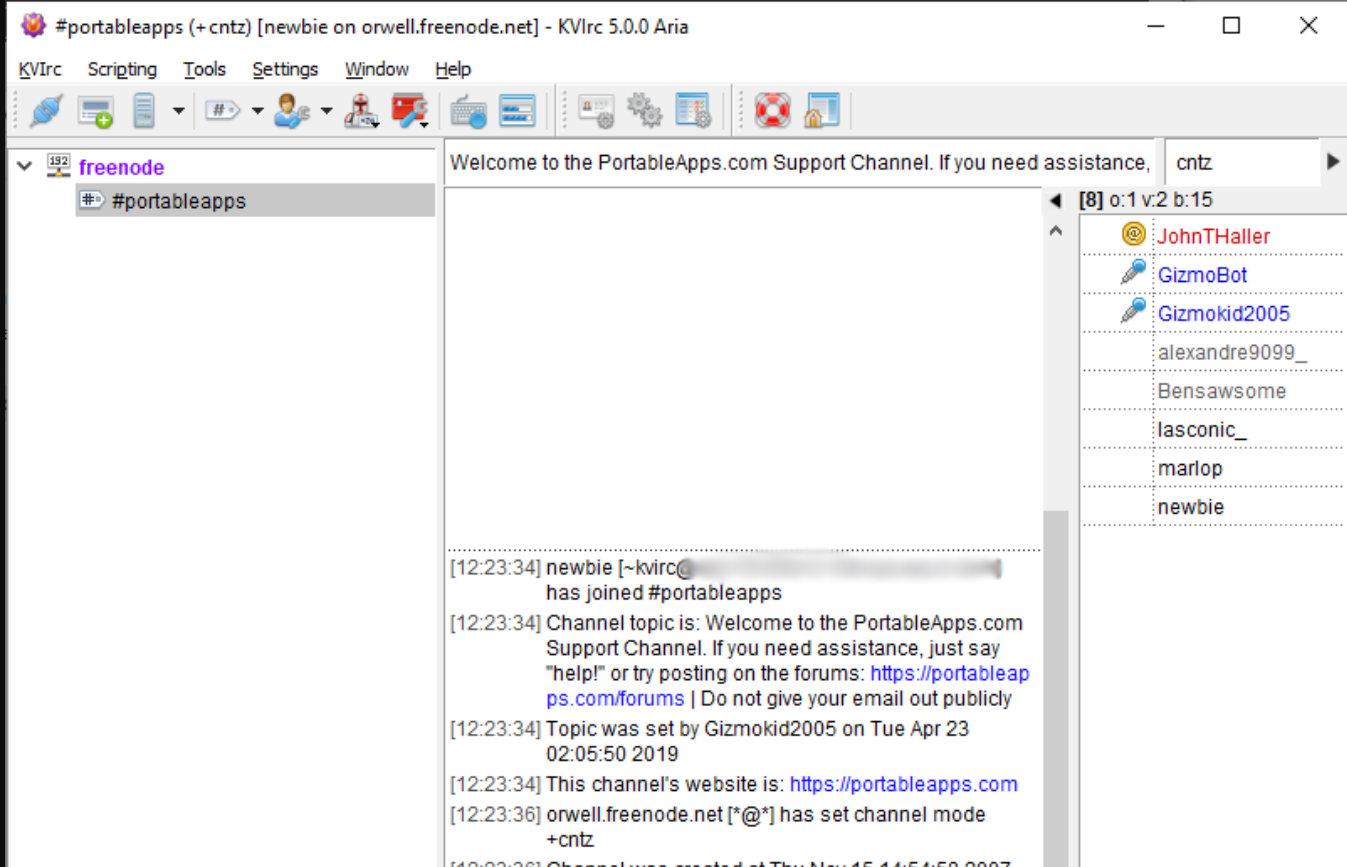
Task: Click the keyboard shortcuts editor icon
Action: coord(467,110)
